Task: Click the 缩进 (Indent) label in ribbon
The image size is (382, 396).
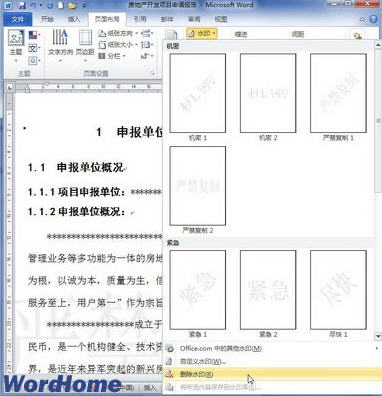Action: tap(241, 34)
